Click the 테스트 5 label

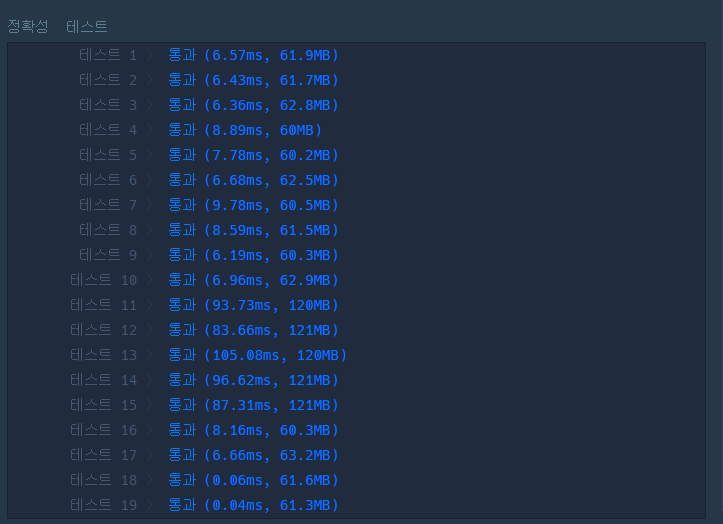(x=108, y=155)
